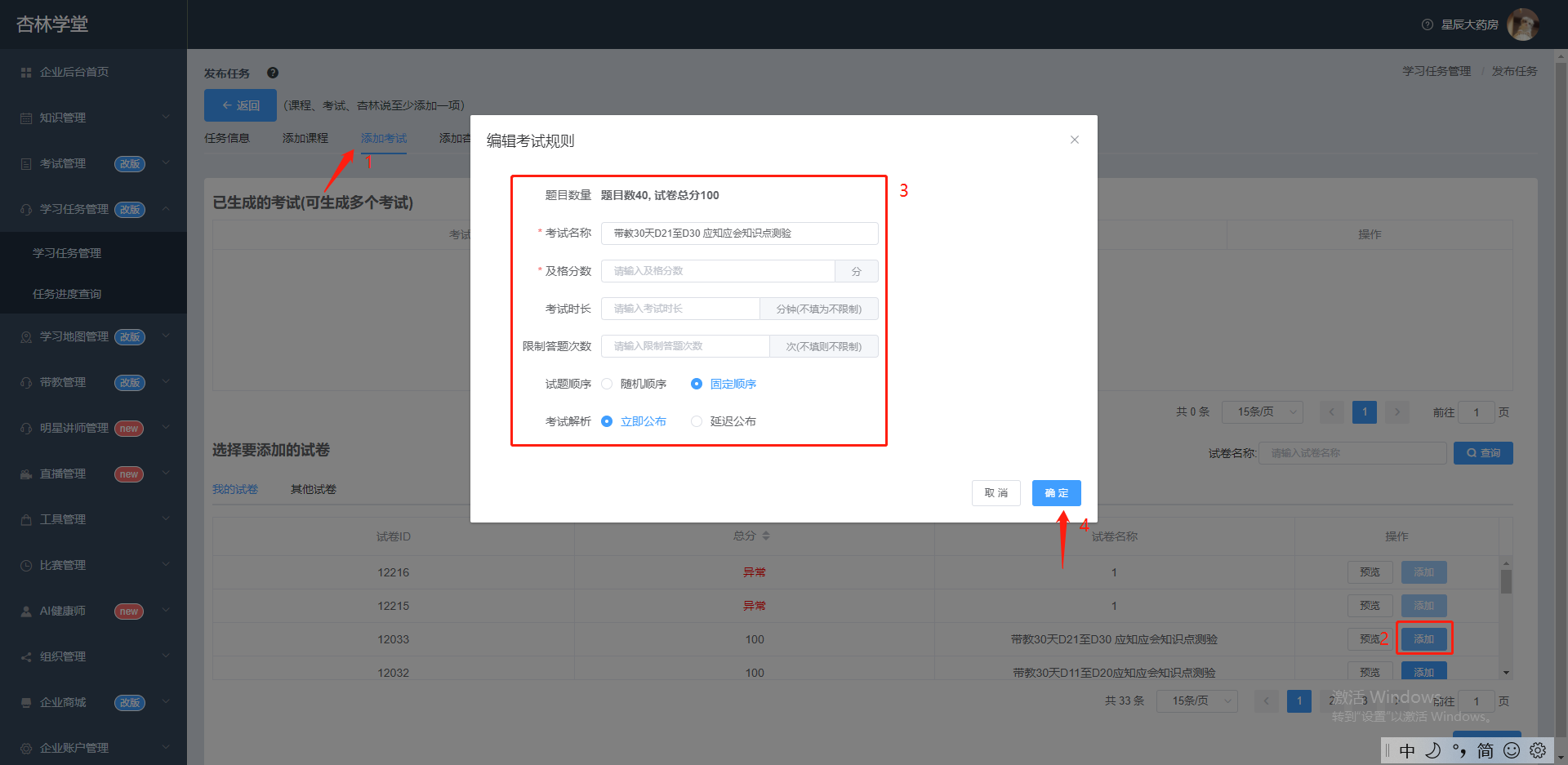Open upper 15条/页 page size dropdown
This screenshot has height=765, width=1568.
click(x=1263, y=412)
